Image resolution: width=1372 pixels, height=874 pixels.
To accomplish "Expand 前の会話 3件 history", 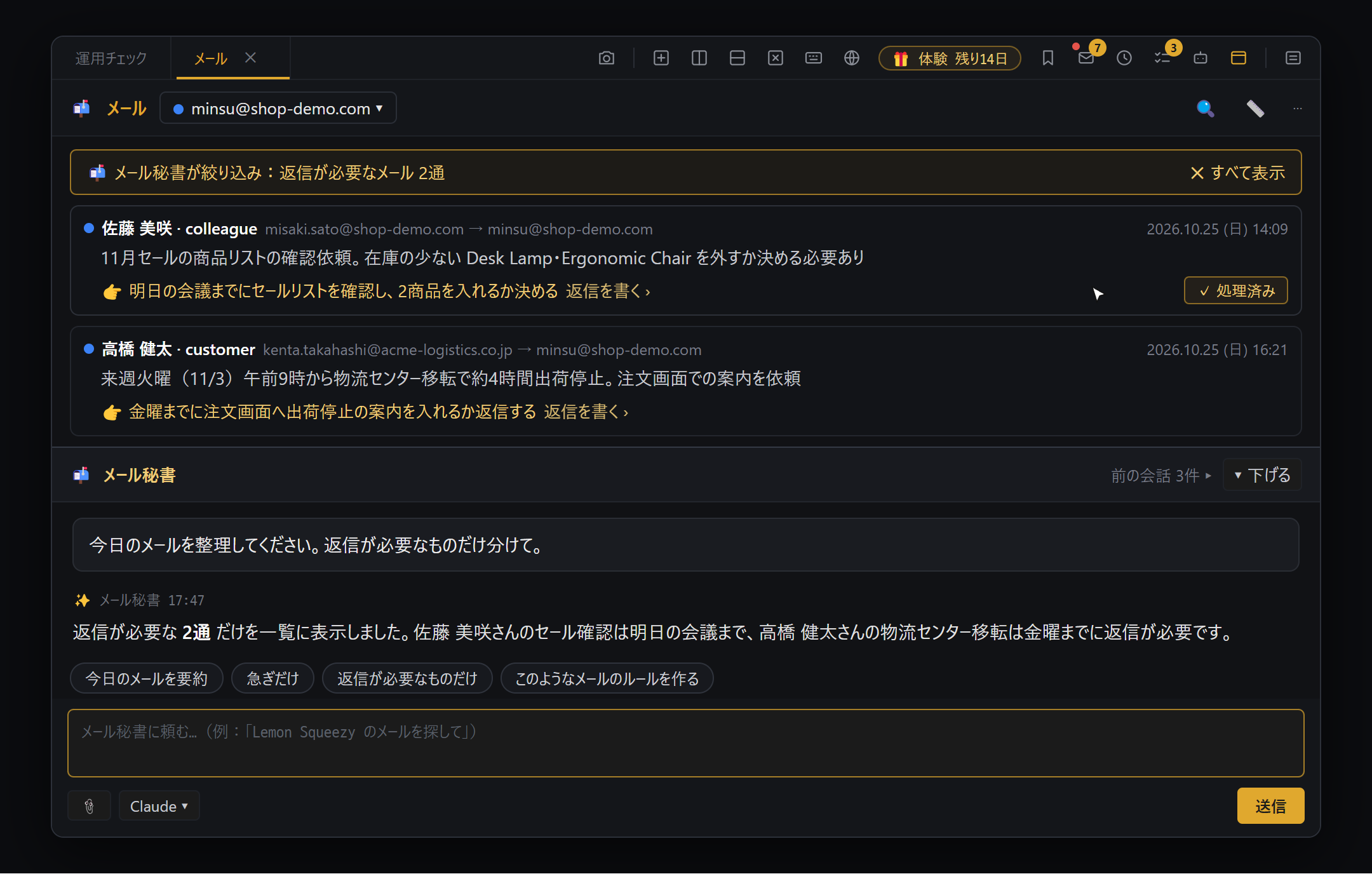I will click(x=1161, y=476).
